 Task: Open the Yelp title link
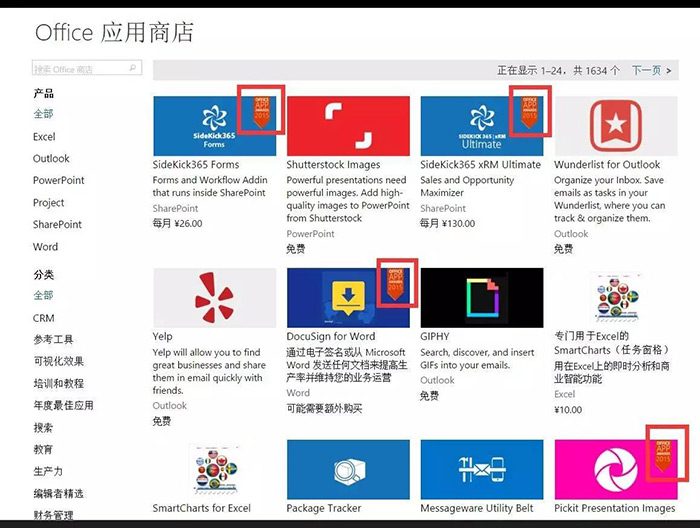tap(162, 337)
